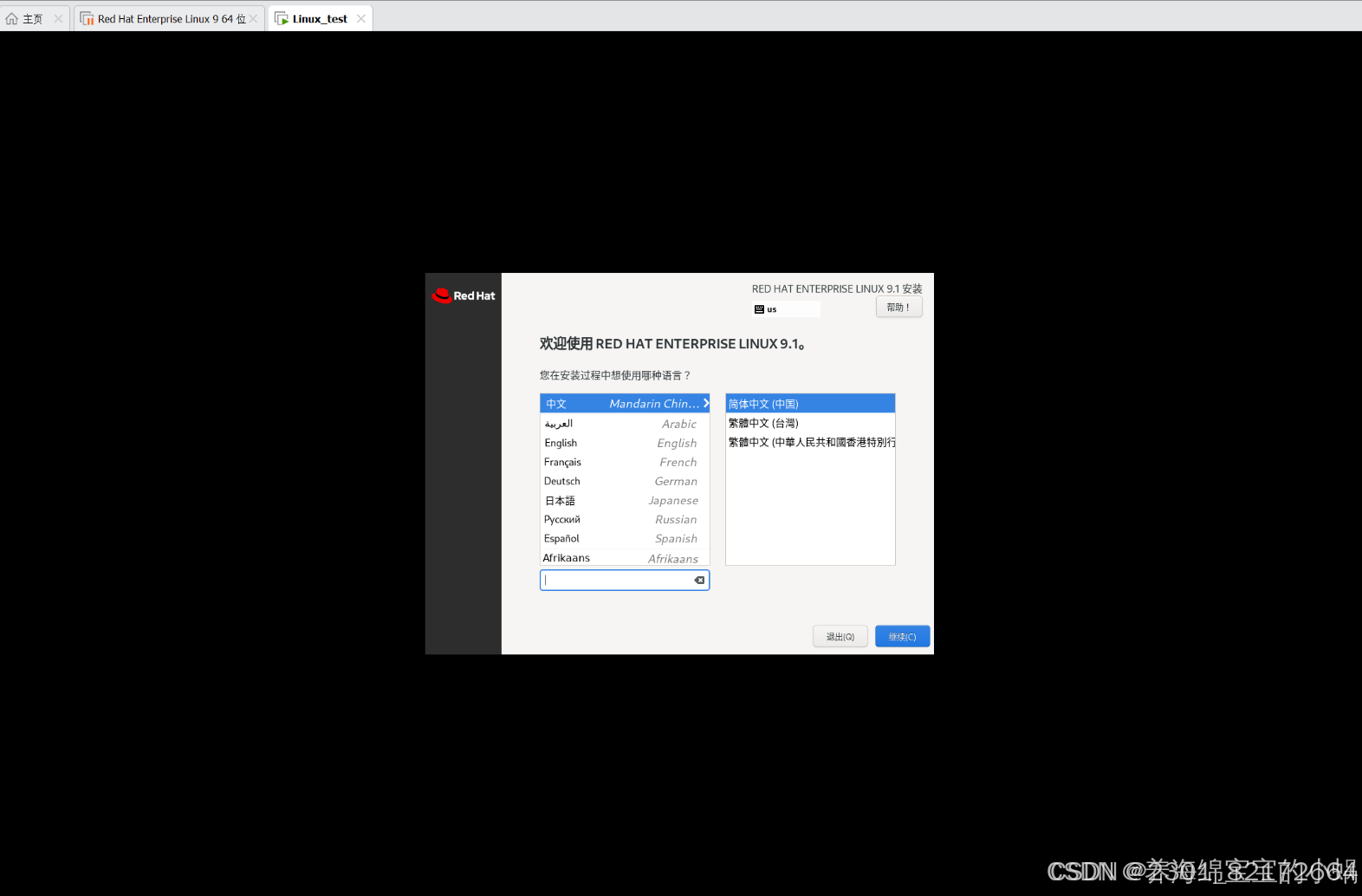Open the us keyboard layout indicator
The height and width of the screenshot is (896, 1362).
point(786,309)
